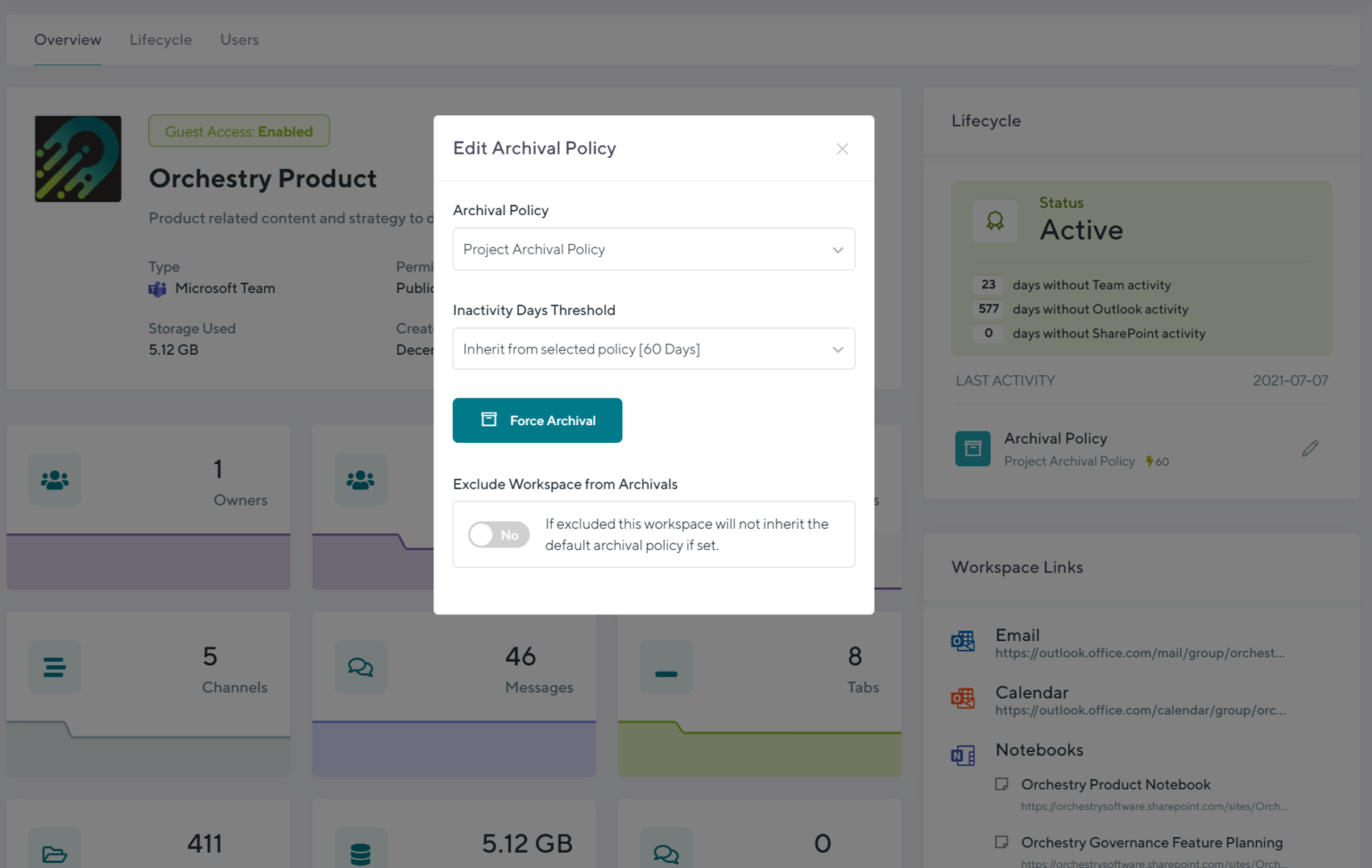Click the Microsoft Teams icon beside Type
Image resolution: width=1372 pixels, height=868 pixels.
[157, 288]
